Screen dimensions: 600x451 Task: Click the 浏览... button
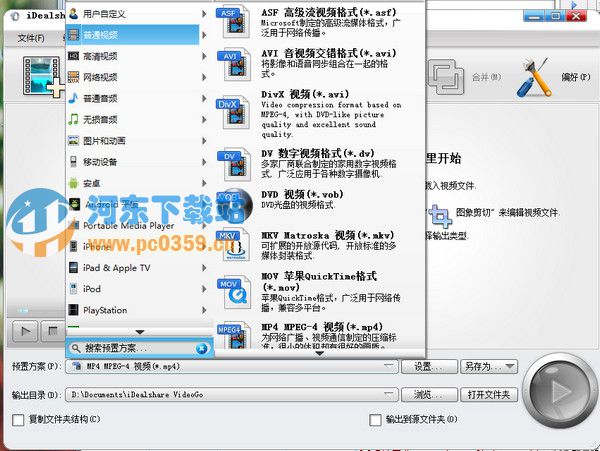pos(429,394)
